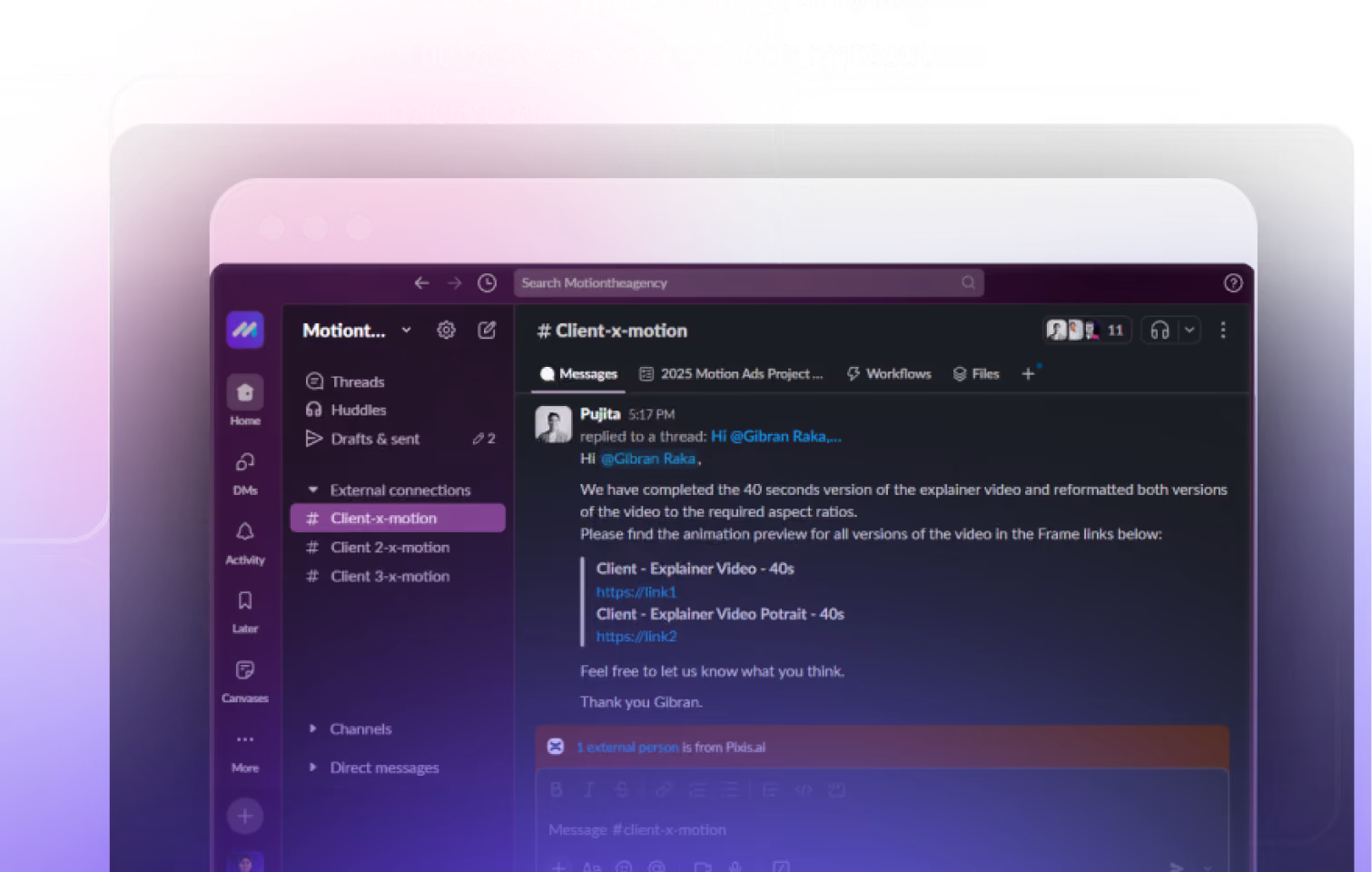Viewport: 1372px width, 872px height.
Task: Open the # Client-x-motion channel title
Action: (x=612, y=331)
